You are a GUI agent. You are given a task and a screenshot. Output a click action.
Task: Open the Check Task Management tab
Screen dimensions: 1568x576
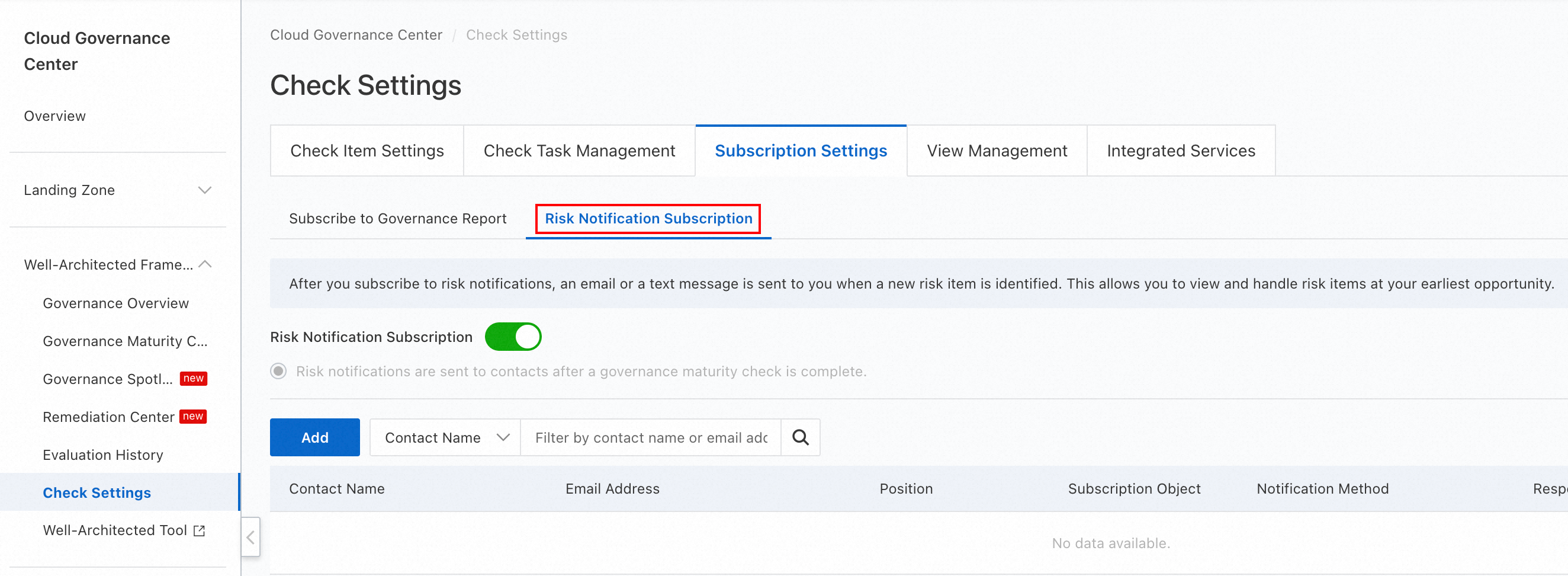(579, 151)
